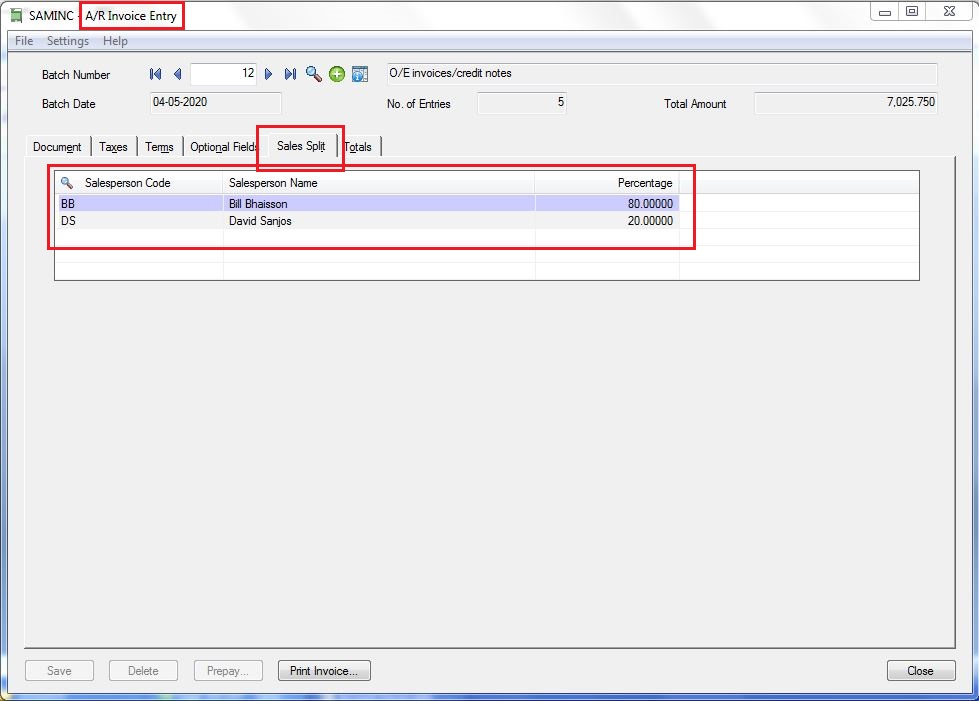Select salesperson code DS cell

pos(140,221)
